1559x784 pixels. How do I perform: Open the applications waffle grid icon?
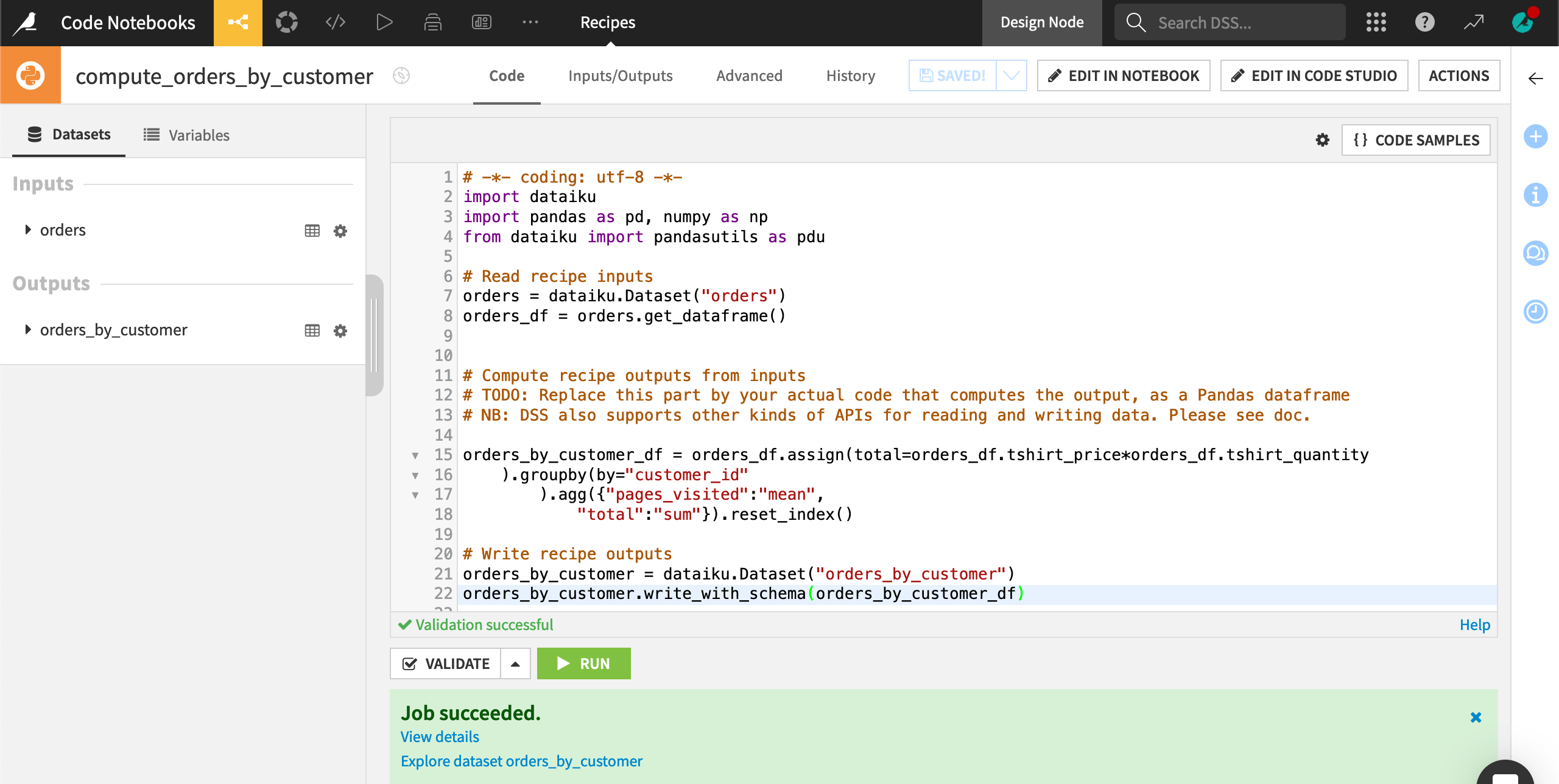point(1376,22)
